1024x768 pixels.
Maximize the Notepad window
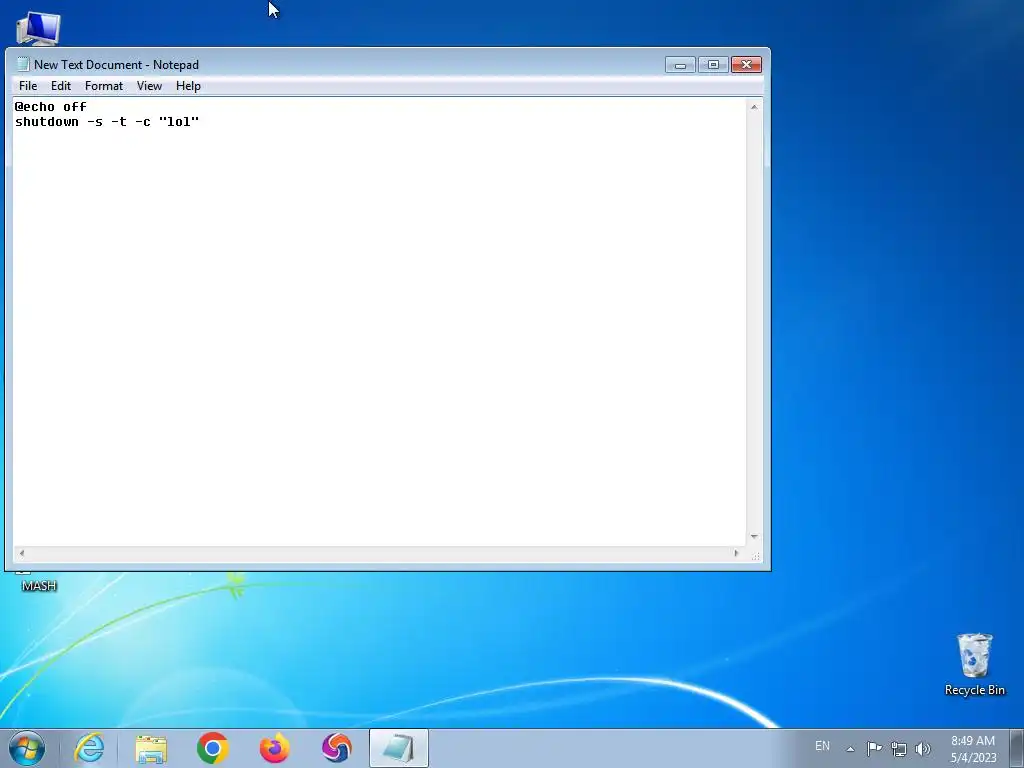713,65
